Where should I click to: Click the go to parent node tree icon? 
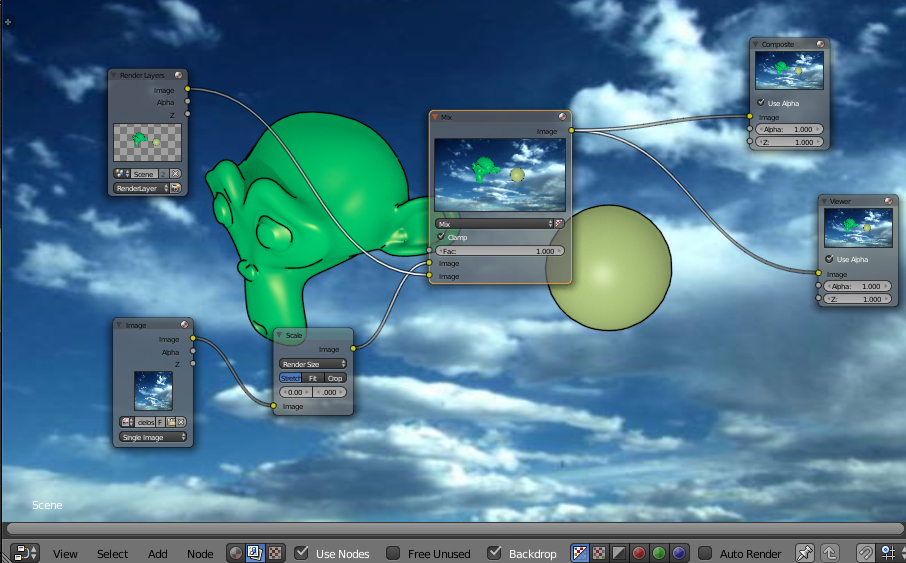click(x=830, y=553)
